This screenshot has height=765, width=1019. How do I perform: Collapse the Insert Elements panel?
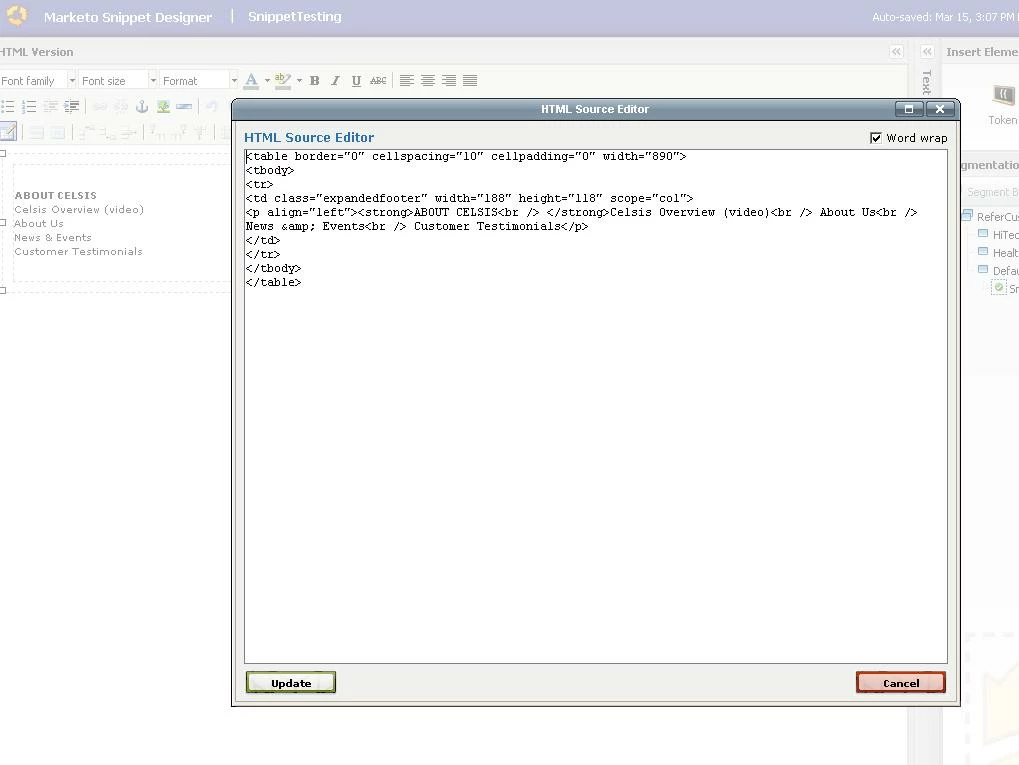coord(927,52)
